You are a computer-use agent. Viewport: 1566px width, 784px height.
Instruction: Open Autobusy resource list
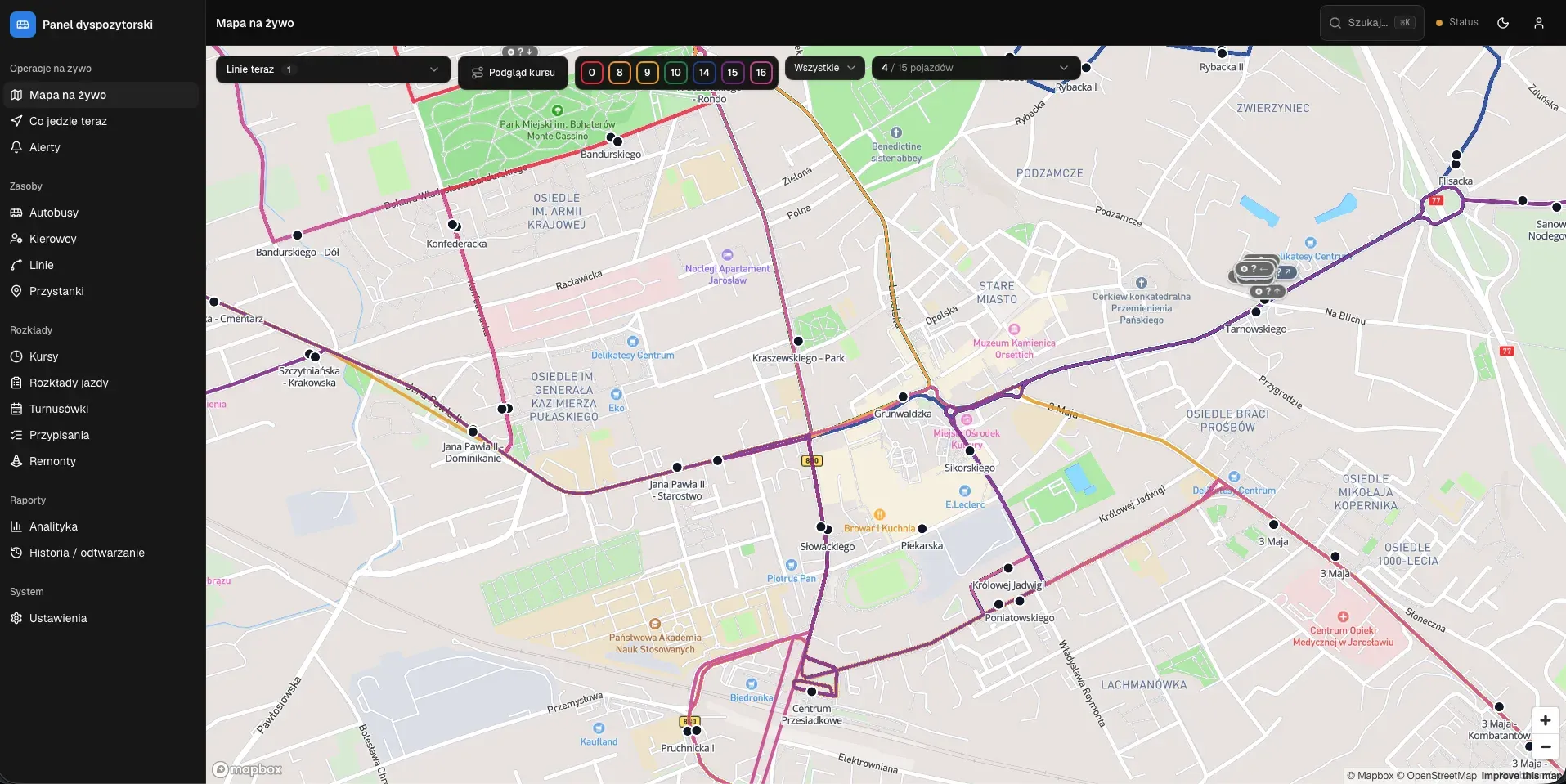click(100, 213)
